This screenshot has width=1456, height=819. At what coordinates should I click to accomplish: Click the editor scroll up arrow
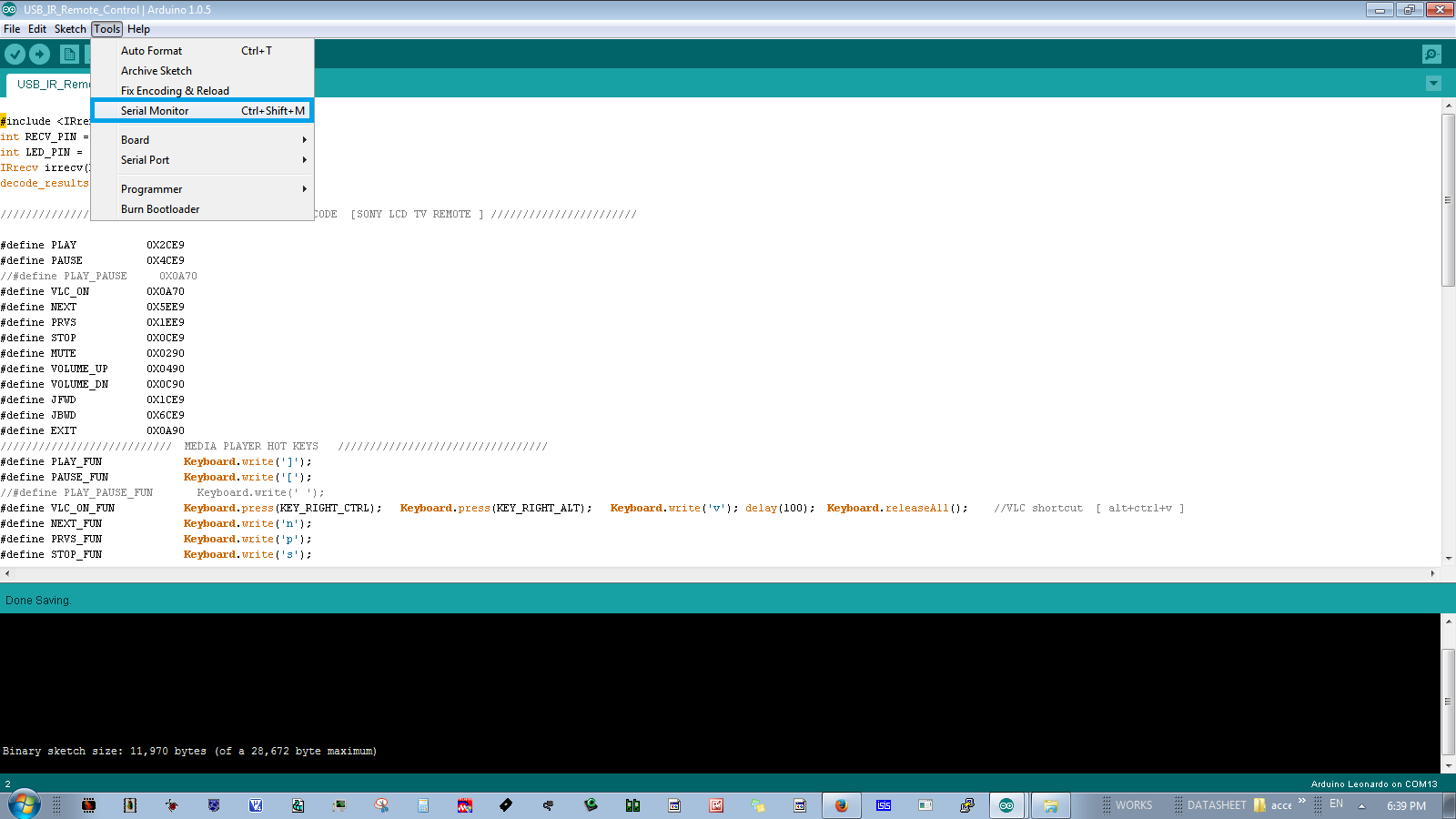(x=1448, y=106)
